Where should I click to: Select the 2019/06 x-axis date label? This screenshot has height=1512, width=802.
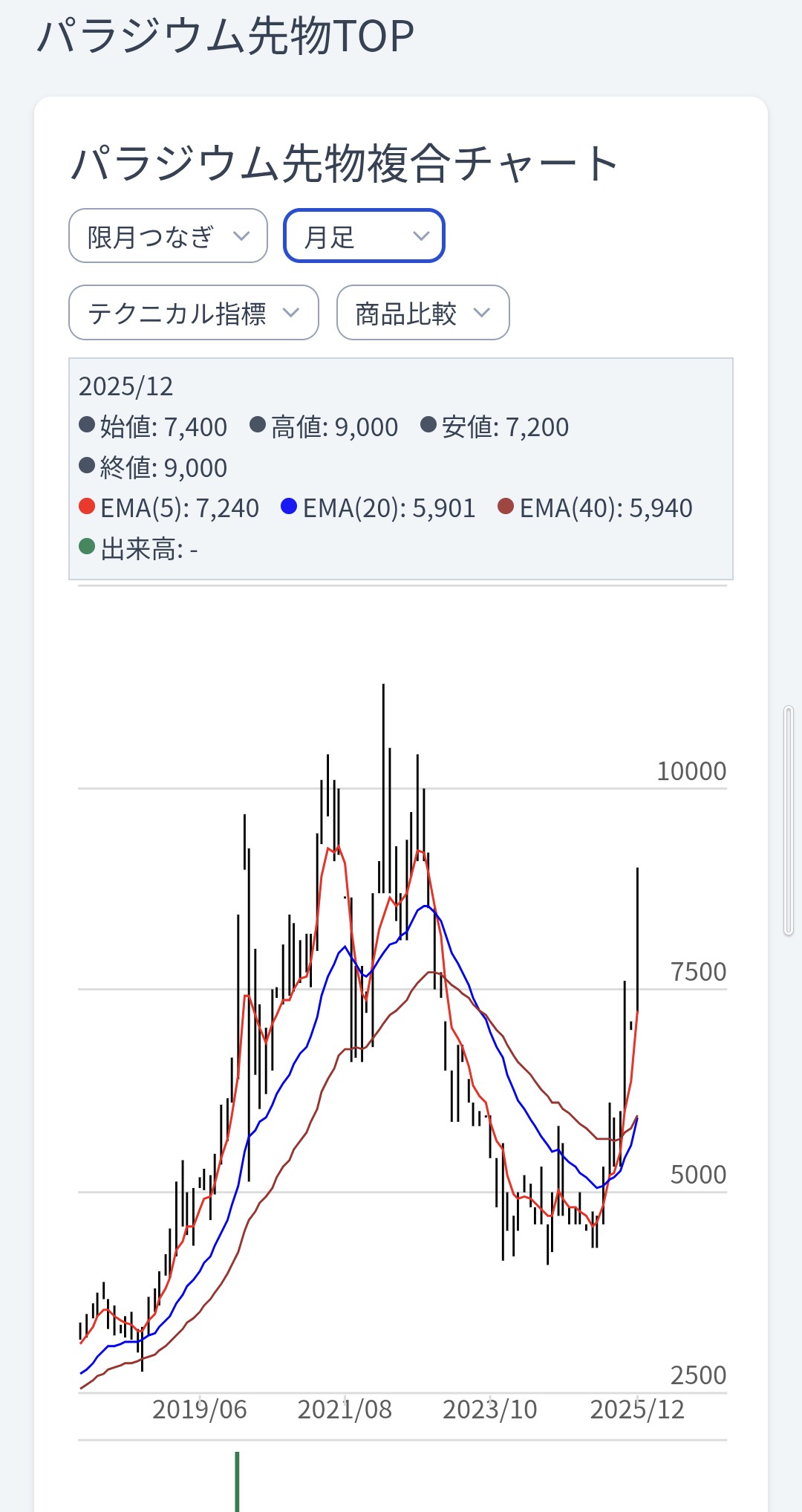click(x=199, y=1409)
